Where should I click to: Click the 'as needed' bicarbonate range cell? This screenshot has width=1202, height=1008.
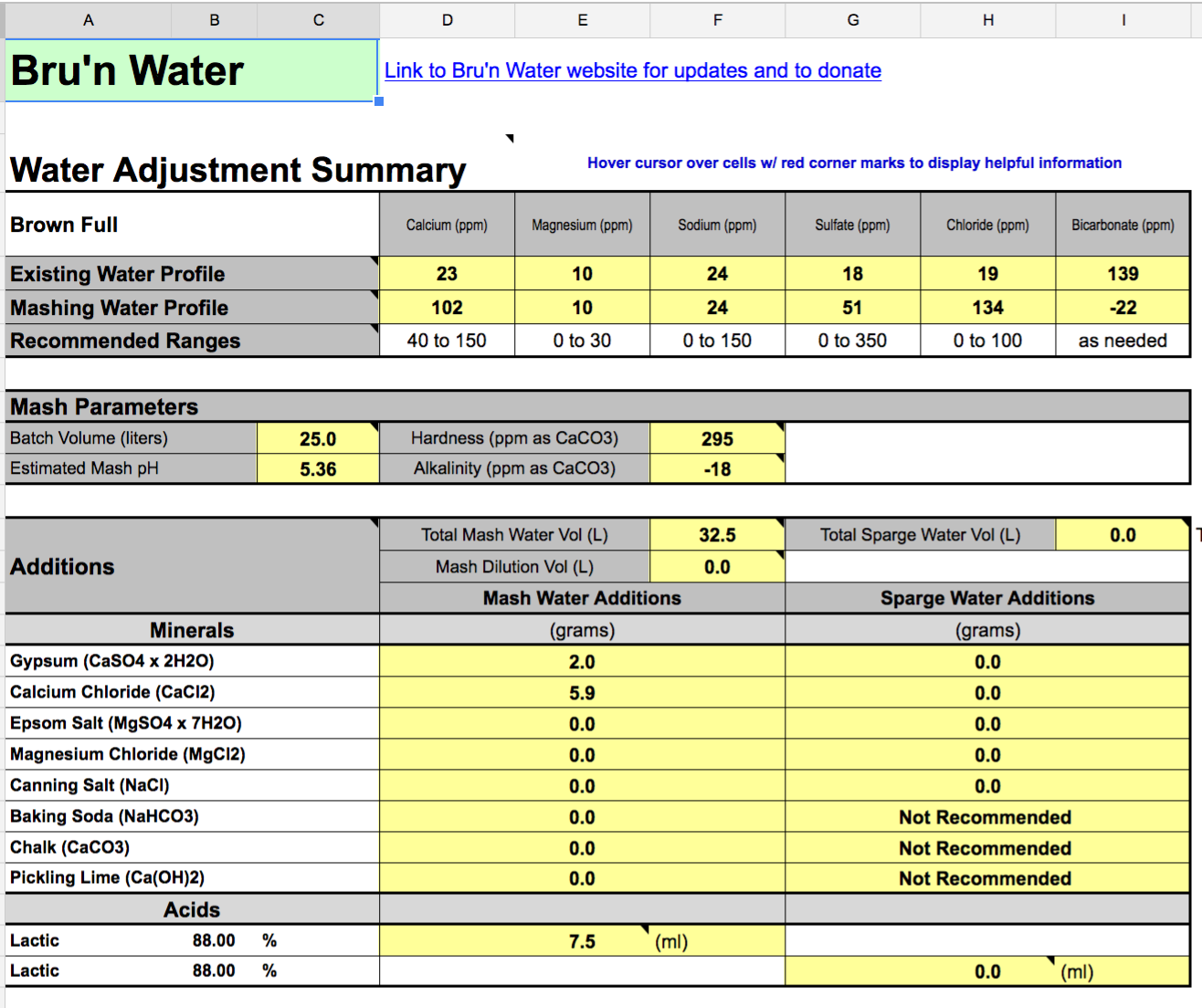1123,341
